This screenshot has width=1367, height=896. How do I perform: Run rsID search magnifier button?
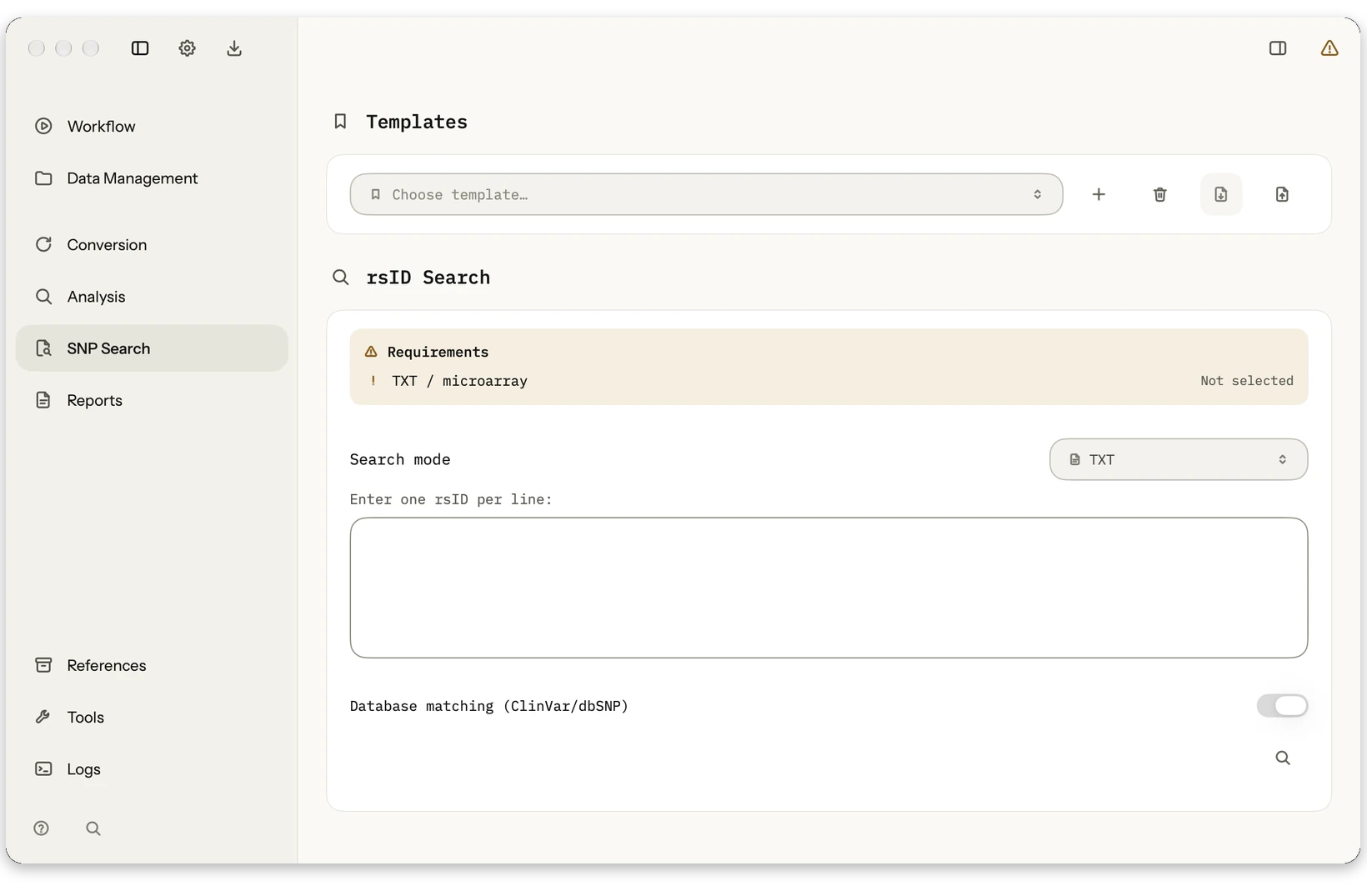[x=1283, y=758]
